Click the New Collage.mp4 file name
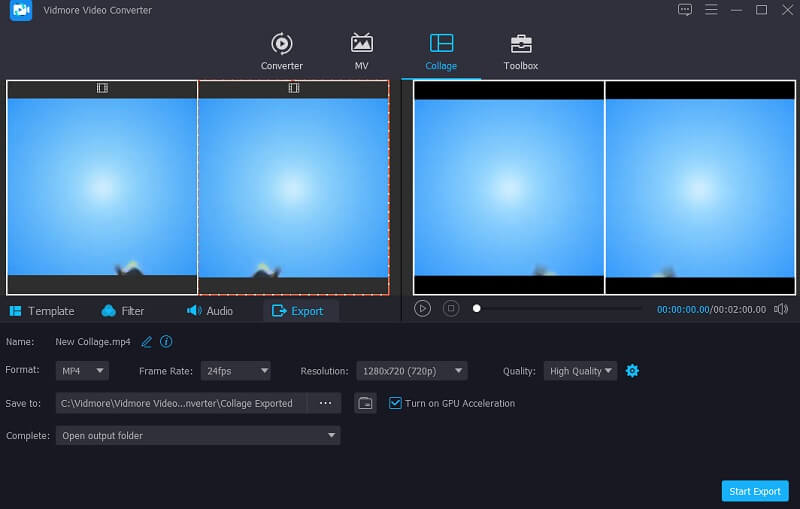 click(93, 342)
